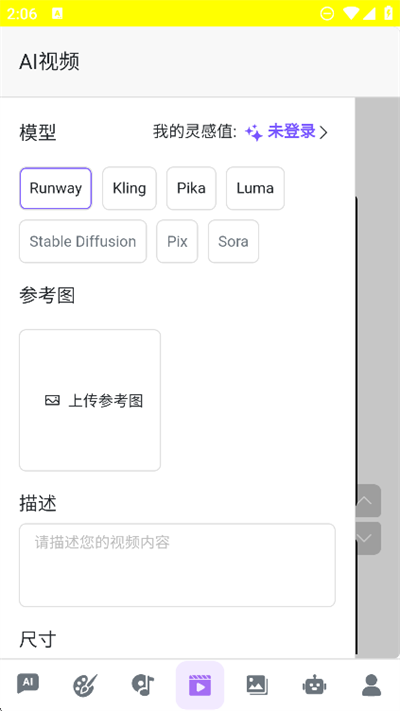Click the sparkle inspiration points icon
400x711 pixels.
(254, 133)
